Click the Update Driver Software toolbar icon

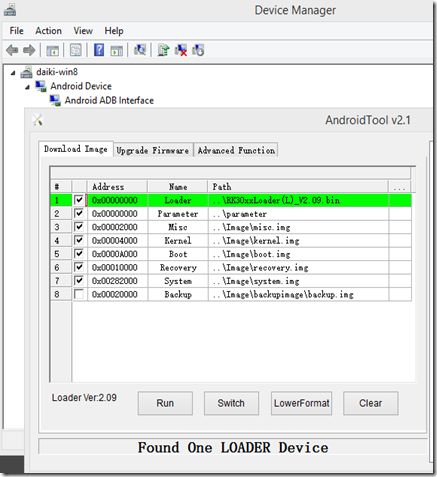(x=163, y=50)
